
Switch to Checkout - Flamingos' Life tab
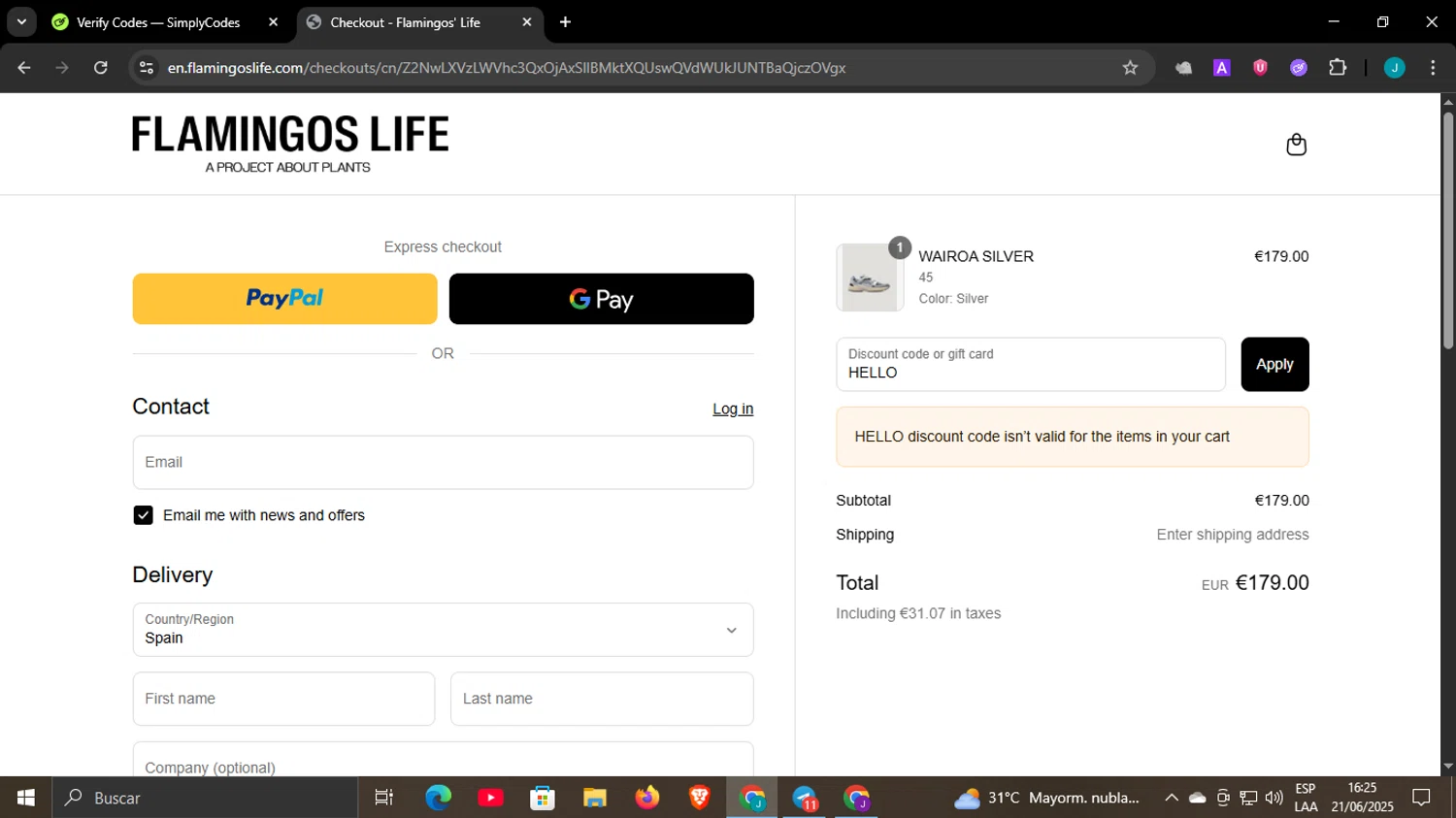405,22
